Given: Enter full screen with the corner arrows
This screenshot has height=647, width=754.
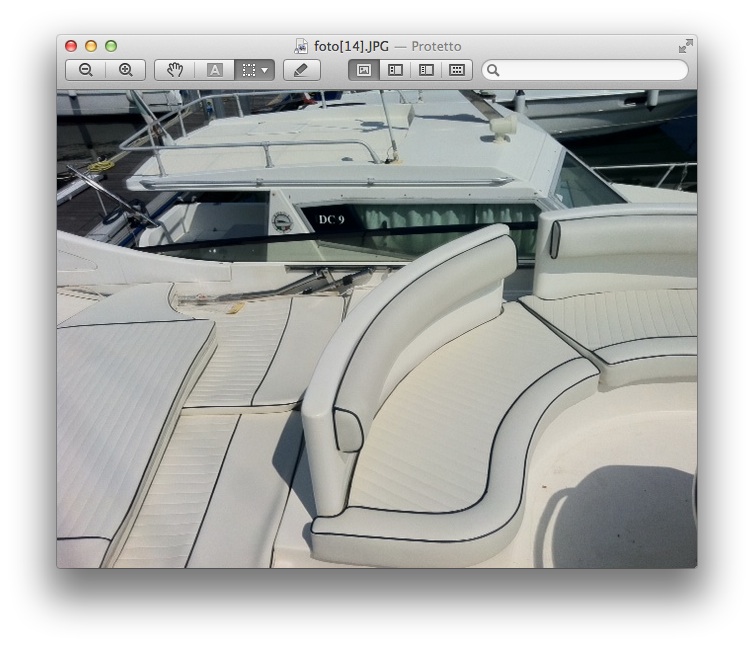Looking at the screenshot, I should tap(685, 46).
